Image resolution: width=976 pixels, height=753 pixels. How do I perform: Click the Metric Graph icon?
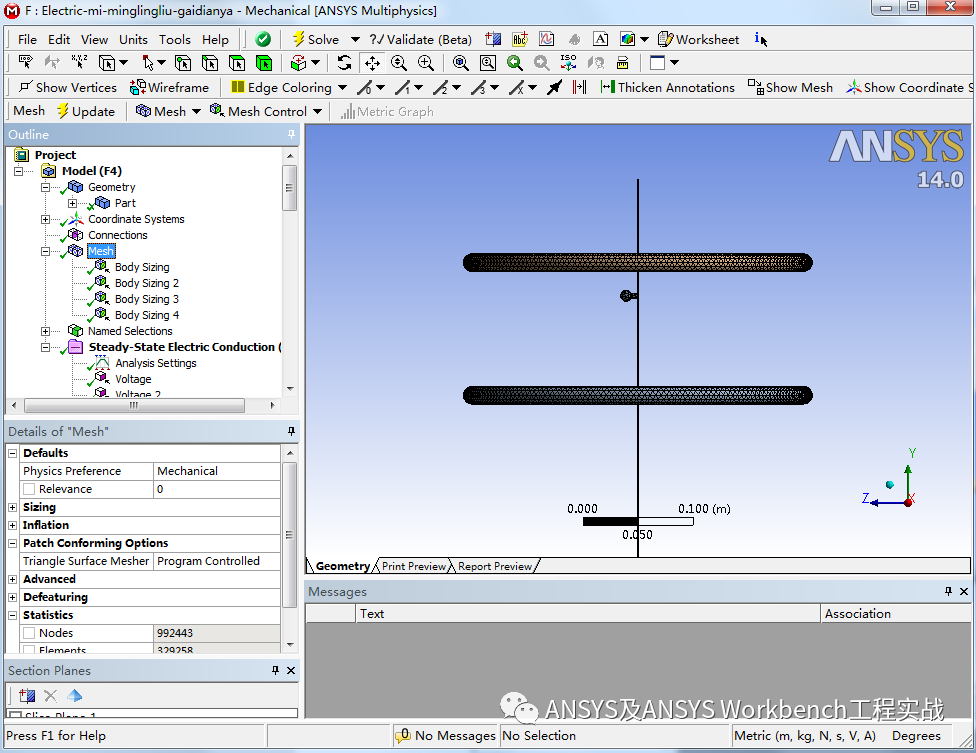[x=348, y=112]
